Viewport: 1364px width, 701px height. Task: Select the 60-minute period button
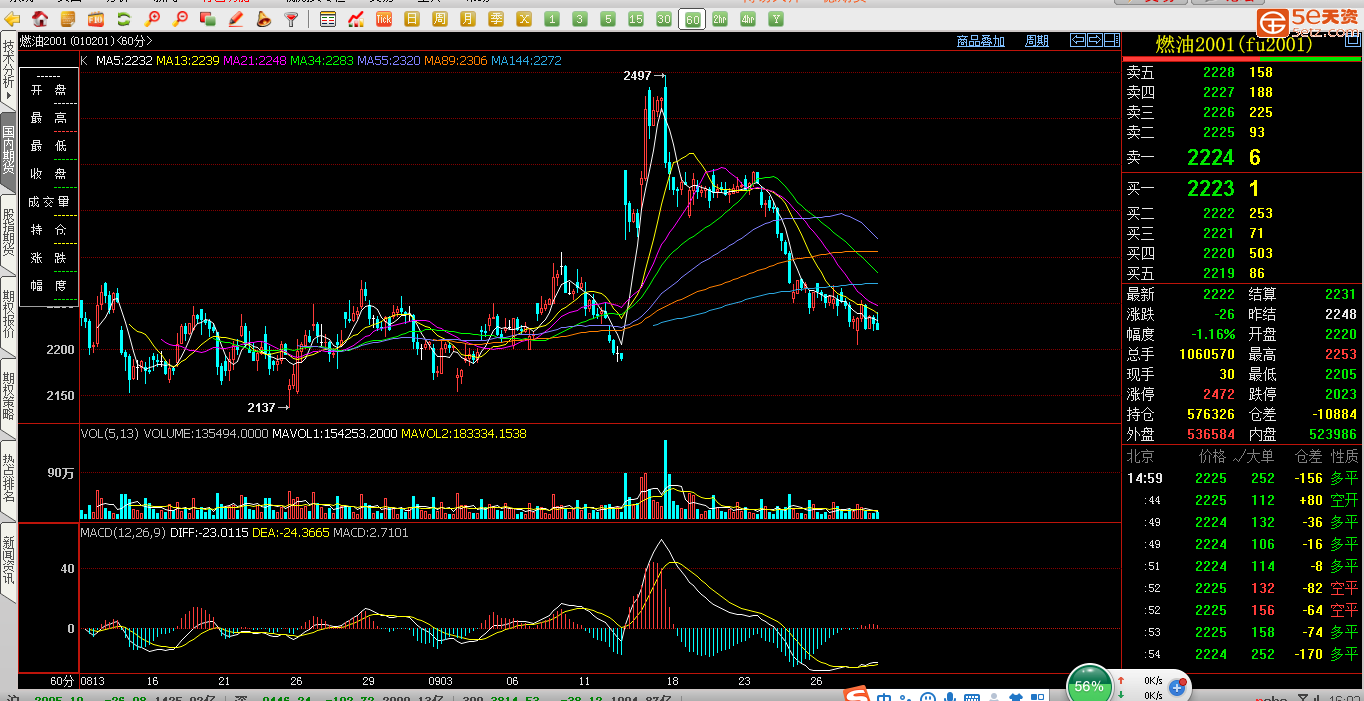pos(692,19)
